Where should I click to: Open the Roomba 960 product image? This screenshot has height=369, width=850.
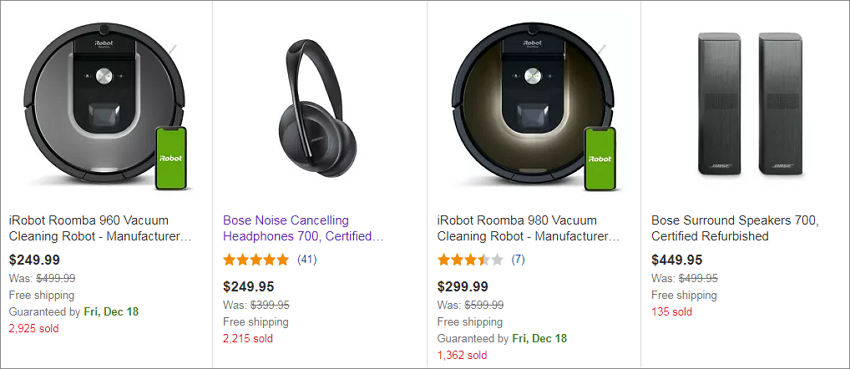(105, 107)
